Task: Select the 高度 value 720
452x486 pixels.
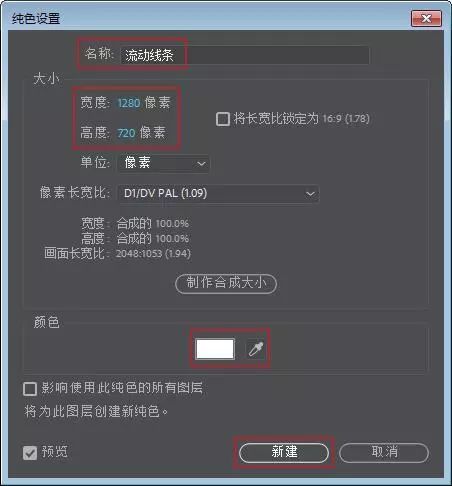Action: [126, 133]
